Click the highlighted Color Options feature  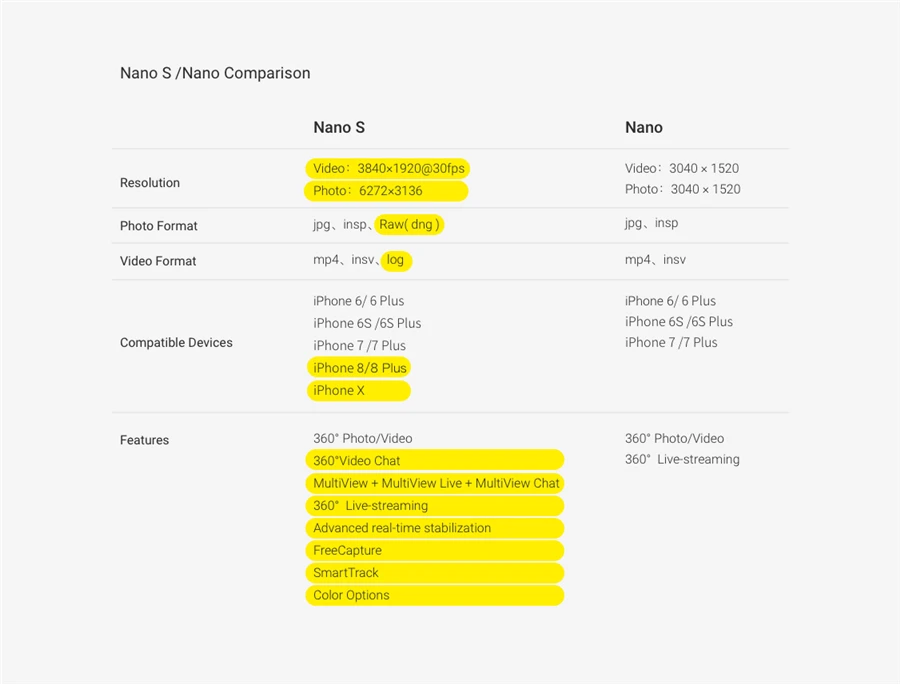coord(435,595)
